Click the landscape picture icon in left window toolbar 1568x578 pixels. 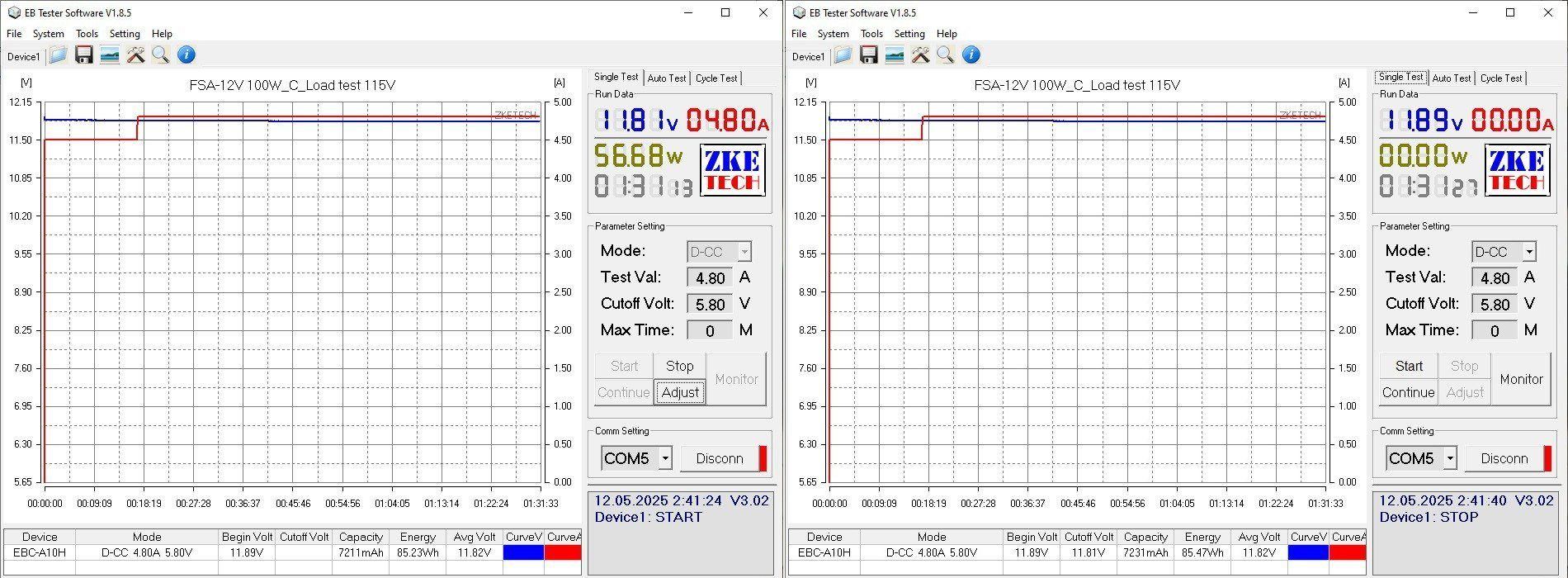109,55
